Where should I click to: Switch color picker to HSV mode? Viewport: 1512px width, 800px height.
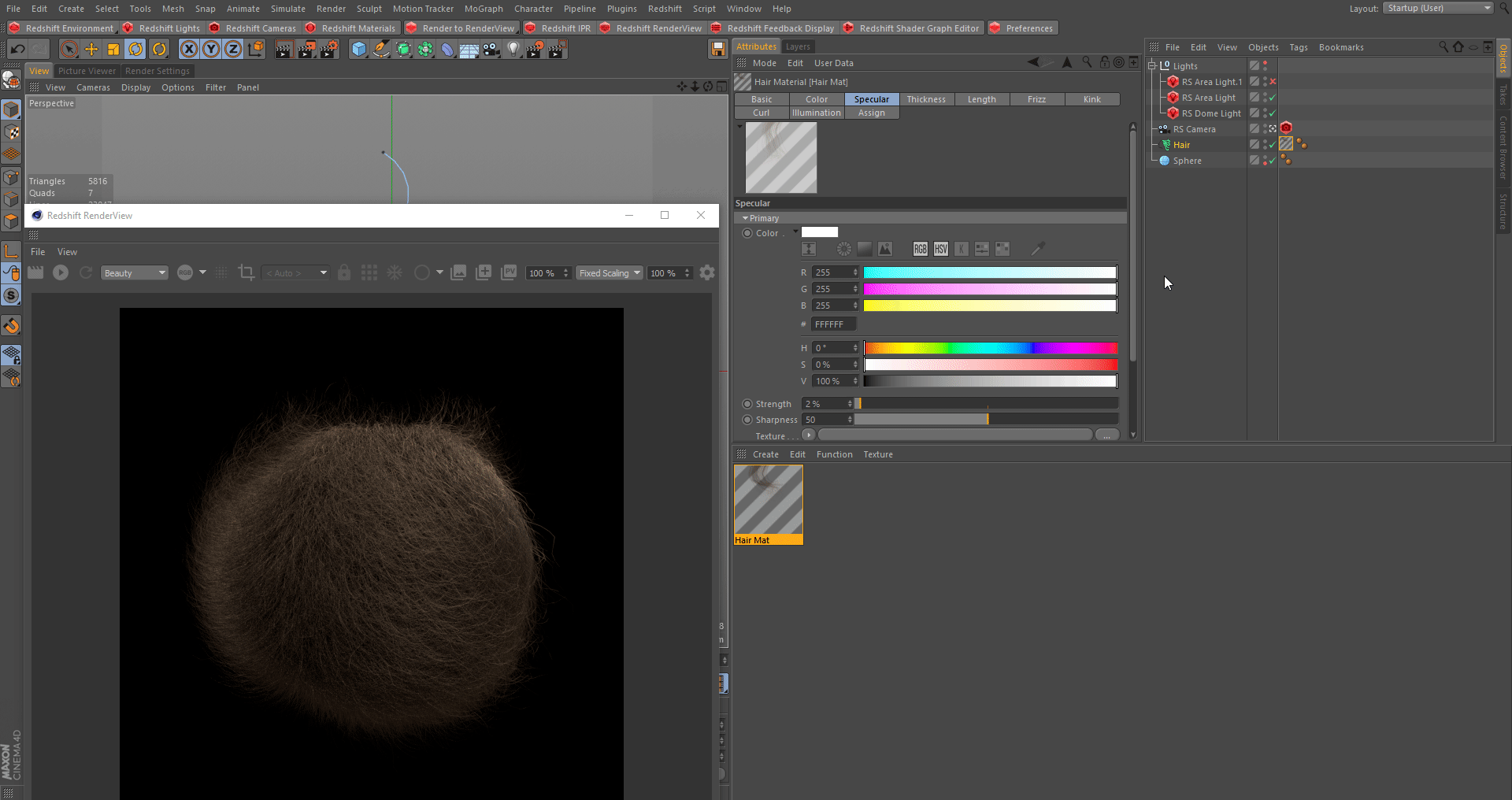click(941, 249)
